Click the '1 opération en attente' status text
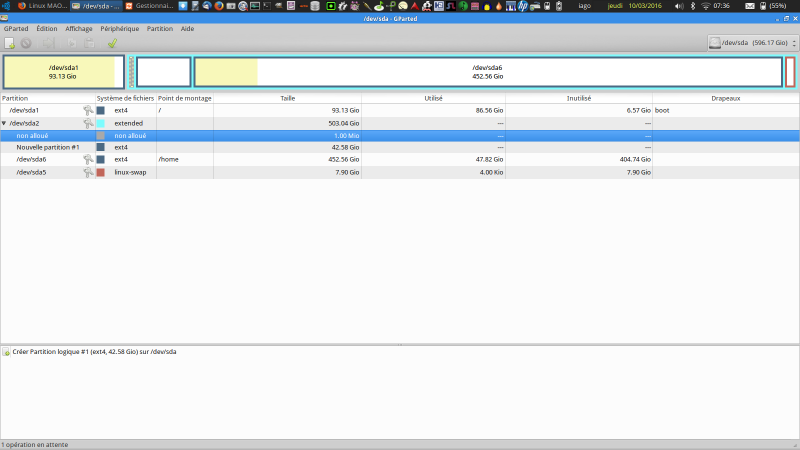The width and height of the screenshot is (800, 450). coord(35,444)
